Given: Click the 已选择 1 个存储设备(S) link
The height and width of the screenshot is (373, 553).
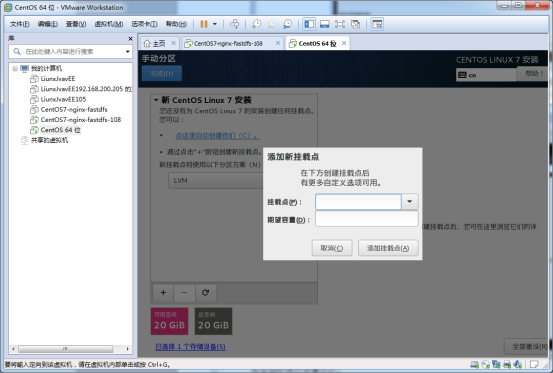Looking at the screenshot, I should pyautogui.click(x=190, y=347).
